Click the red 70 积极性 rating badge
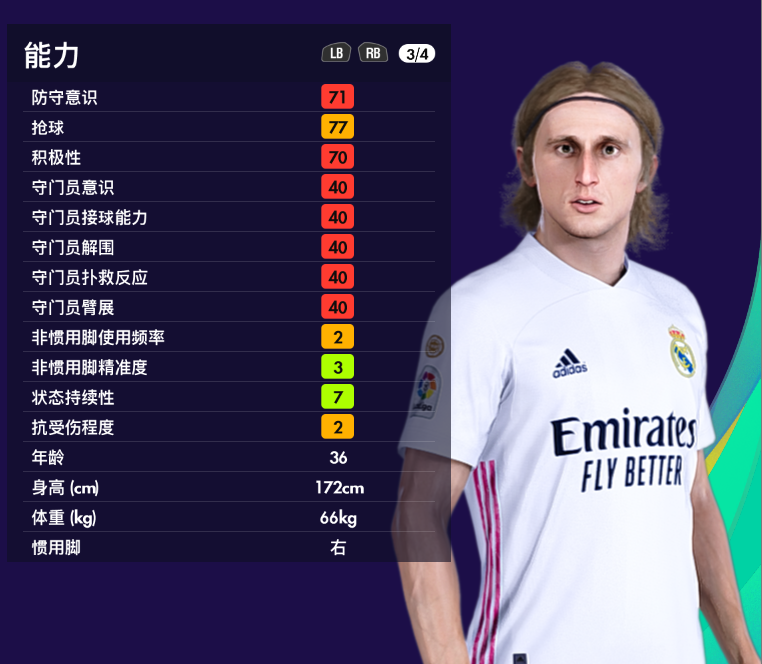Screen dimensions: 762x664 [337, 157]
